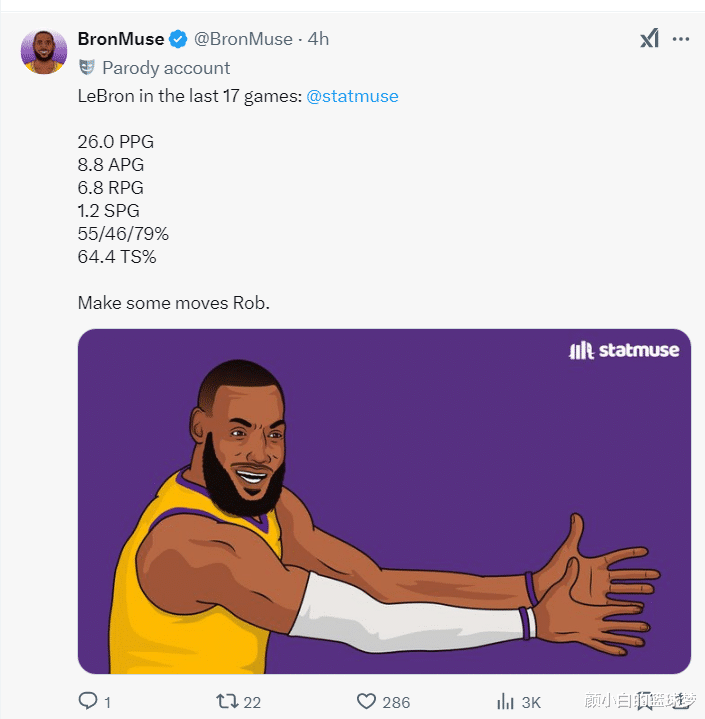Open BronMuse's profile avatar
This screenshot has height=719, width=705.
(44, 51)
